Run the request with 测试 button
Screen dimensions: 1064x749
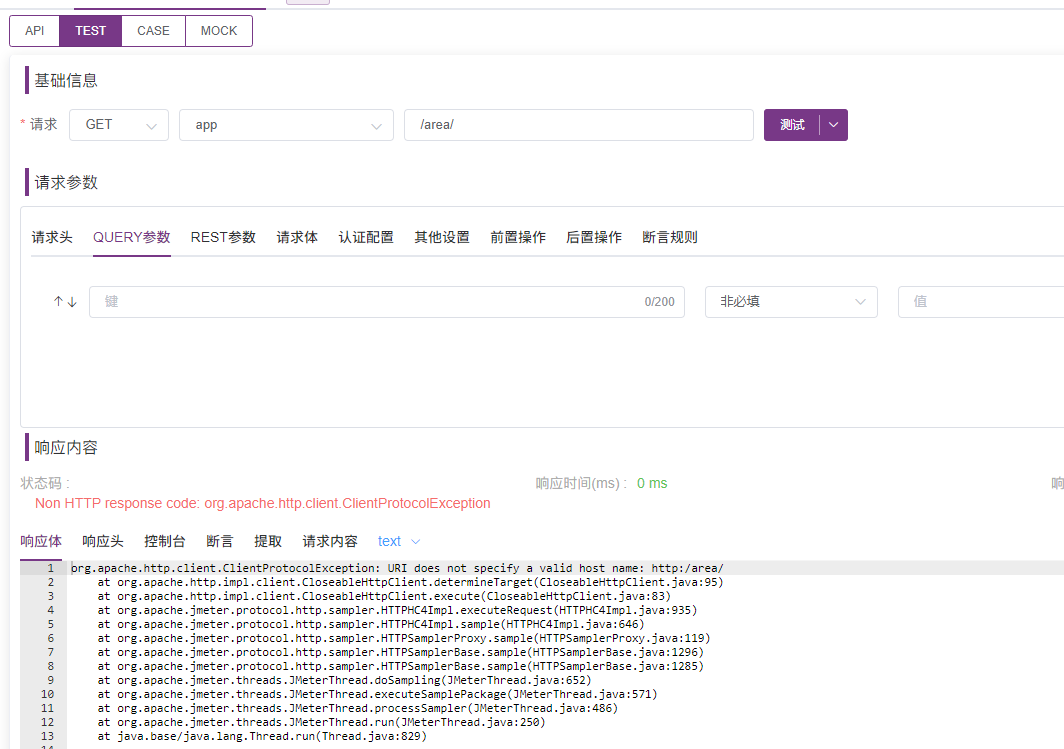(x=792, y=125)
